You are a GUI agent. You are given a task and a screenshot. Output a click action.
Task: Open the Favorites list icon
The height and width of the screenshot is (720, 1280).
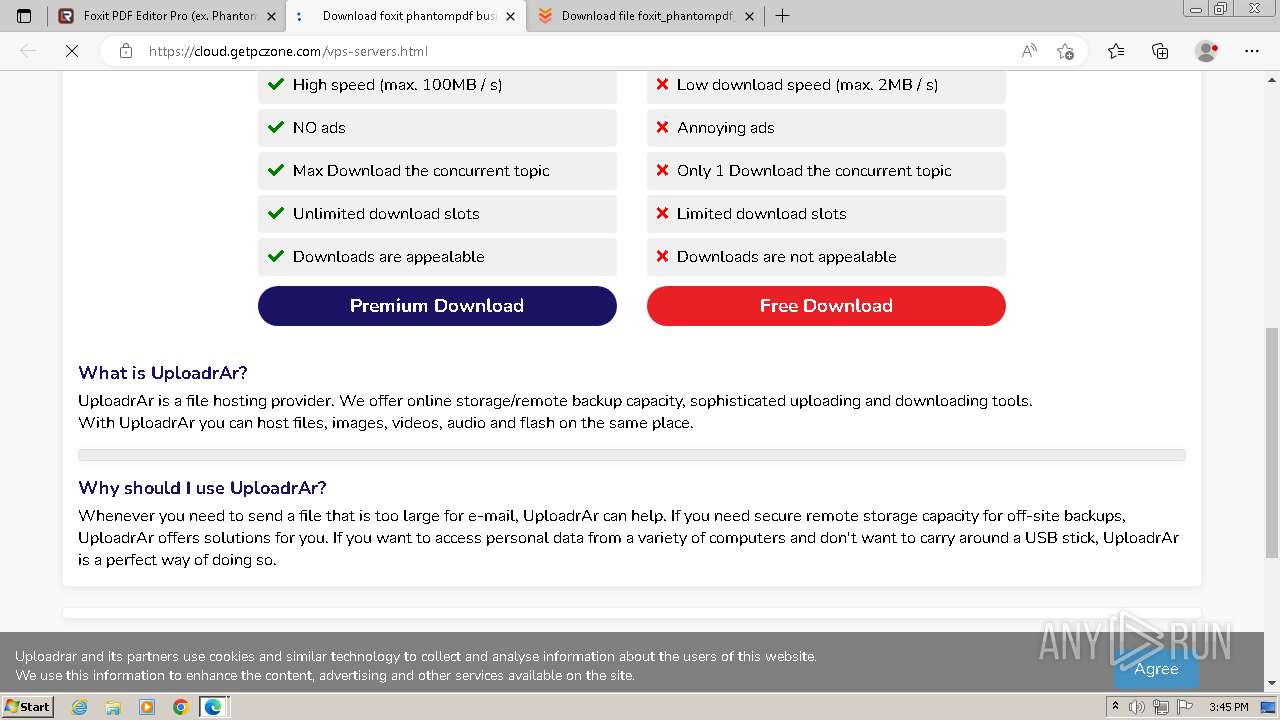coord(1116,51)
